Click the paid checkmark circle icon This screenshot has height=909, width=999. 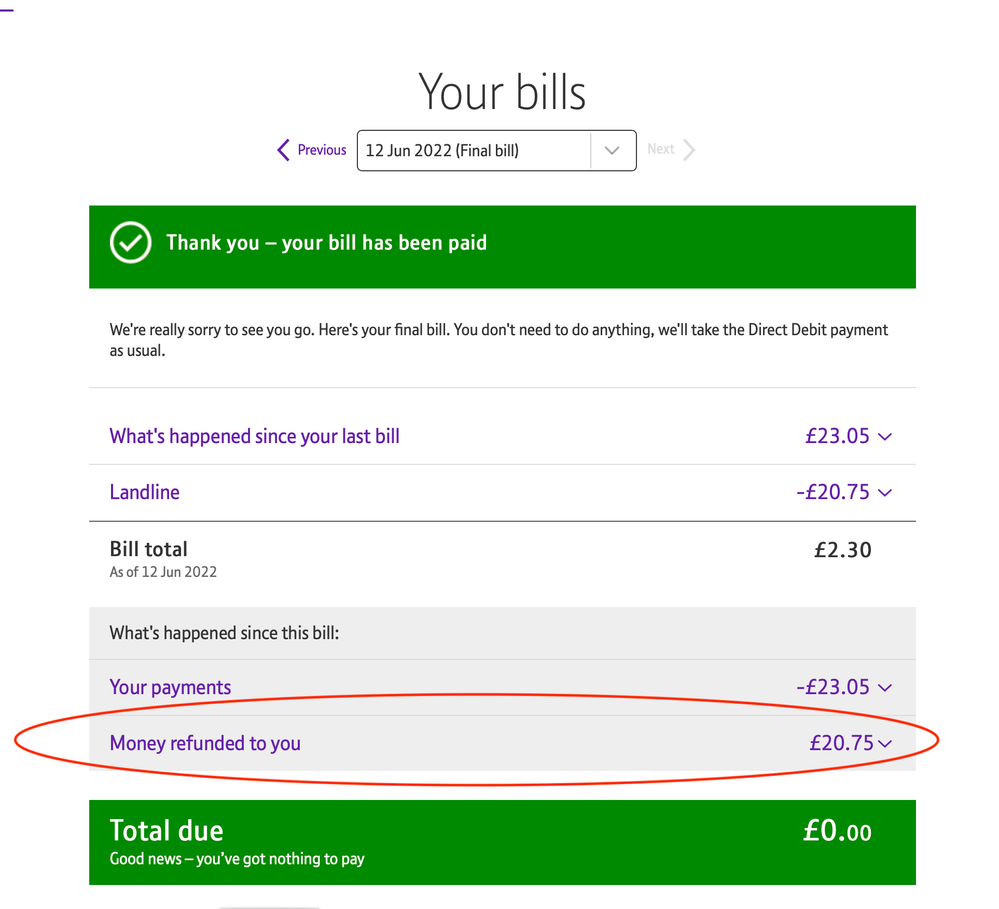[130, 243]
